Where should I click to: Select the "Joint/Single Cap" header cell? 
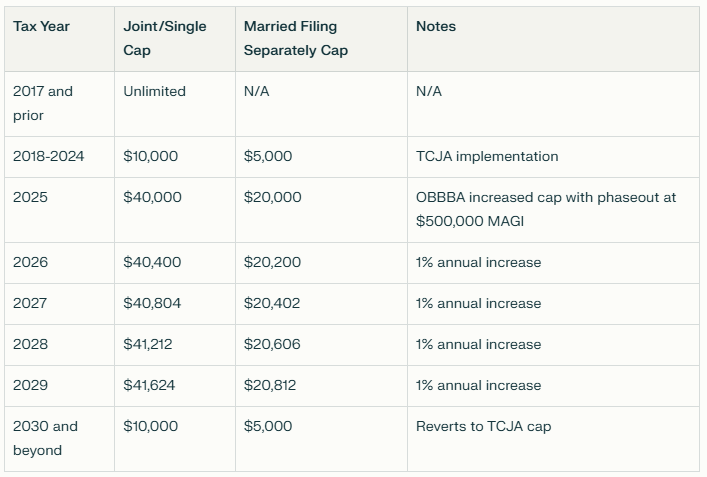[165, 38]
